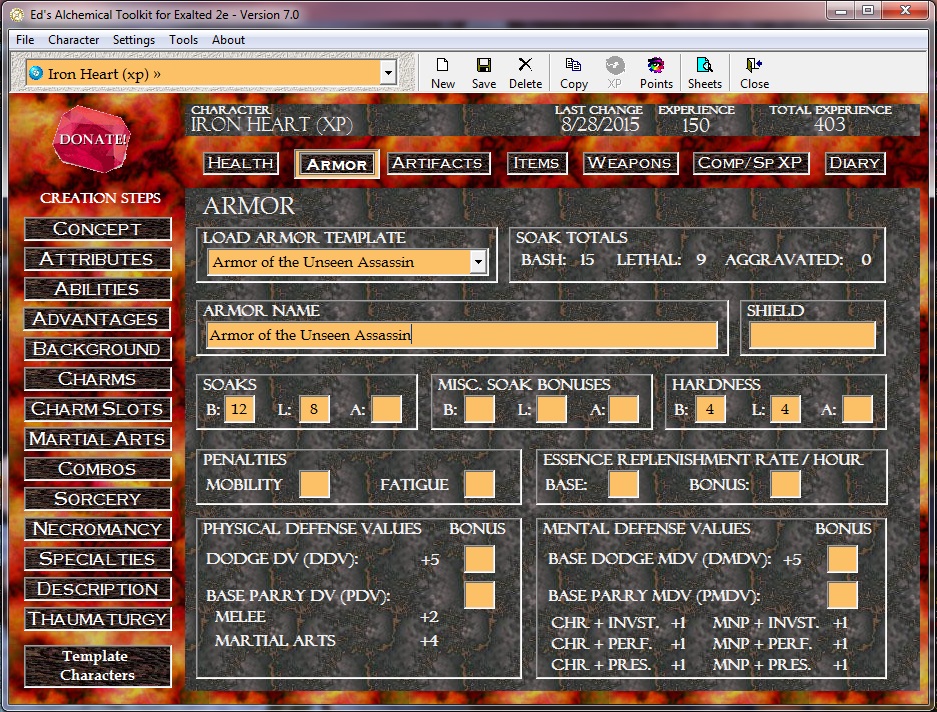Open the Settings menu
Viewport: 937px width, 712px height.
point(134,39)
